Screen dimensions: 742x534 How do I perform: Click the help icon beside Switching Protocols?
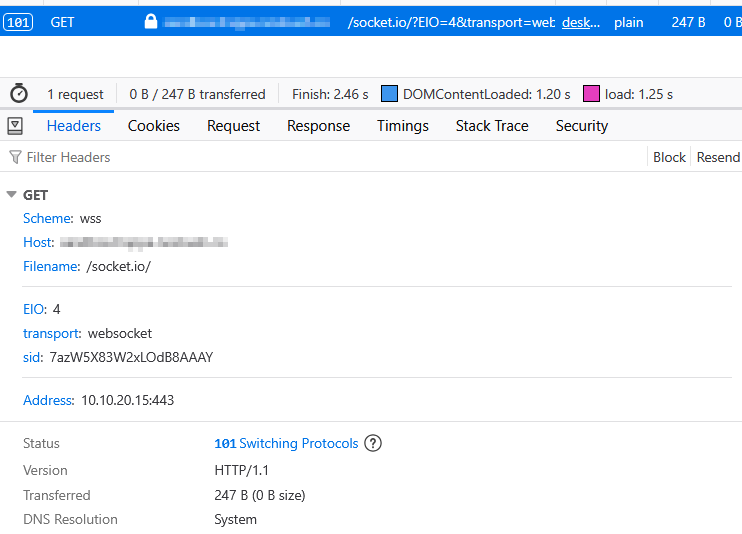coord(373,443)
